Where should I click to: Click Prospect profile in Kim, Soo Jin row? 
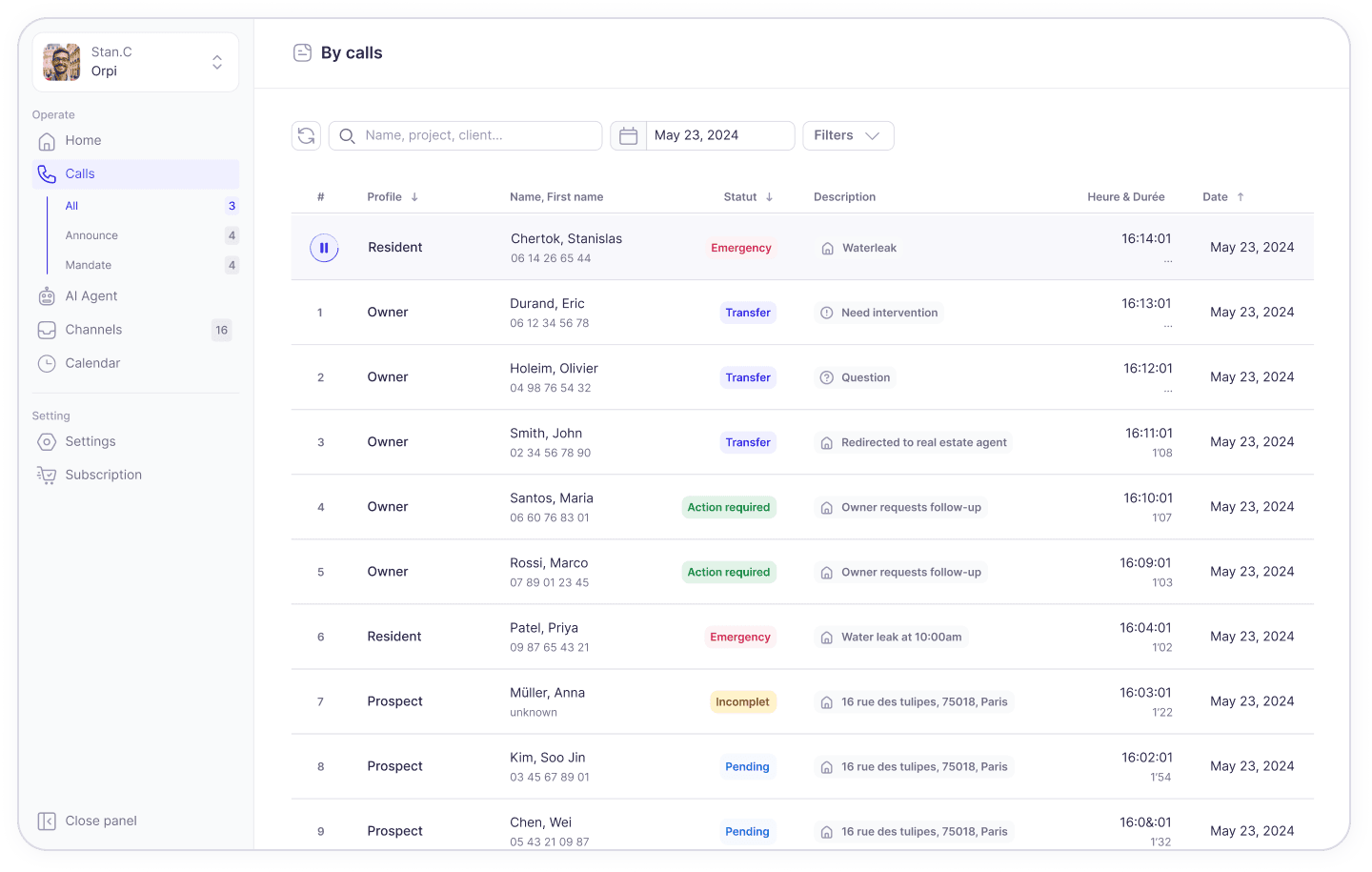click(394, 766)
